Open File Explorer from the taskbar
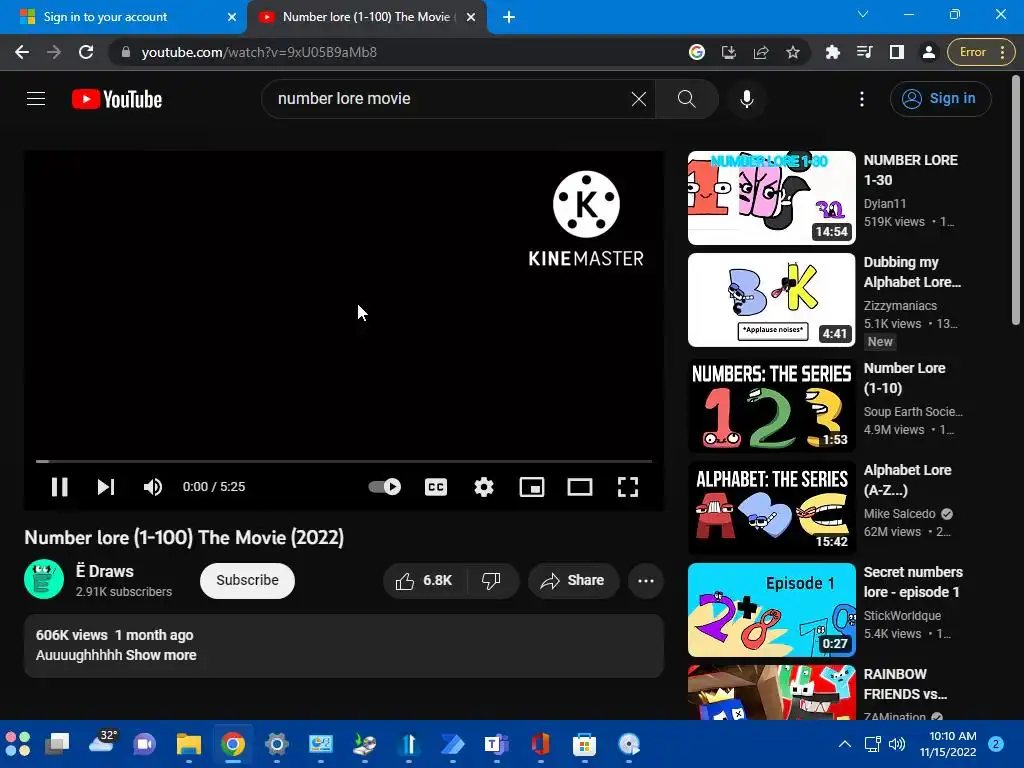The width and height of the screenshot is (1024, 768). tap(189, 744)
